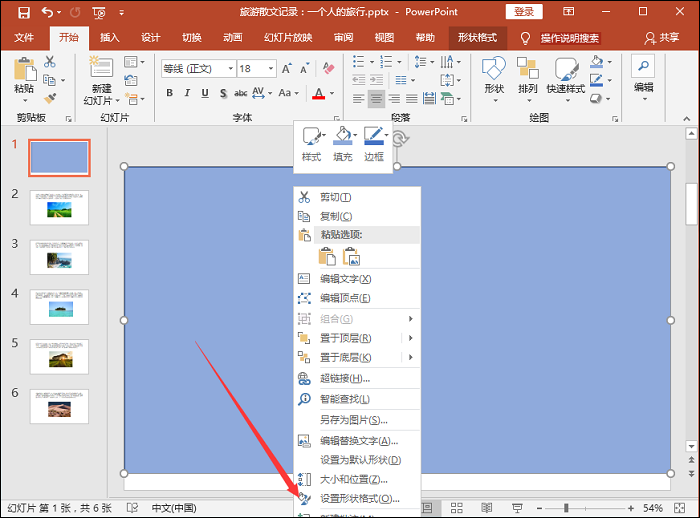Click the zoom in plus button
Screen dimensions: 700x518
point(630,508)
